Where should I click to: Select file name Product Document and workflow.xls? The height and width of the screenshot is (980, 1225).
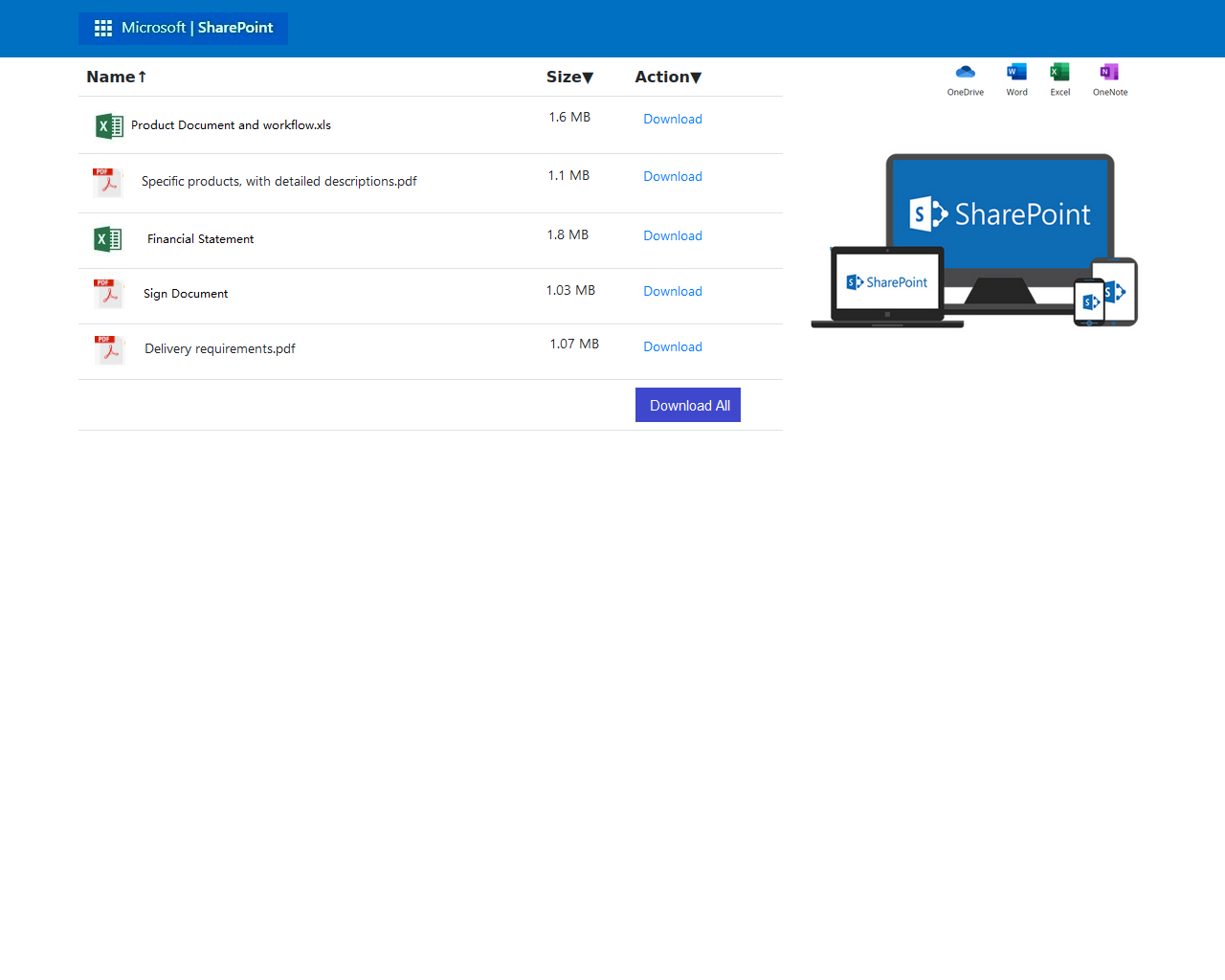point(231,125)
